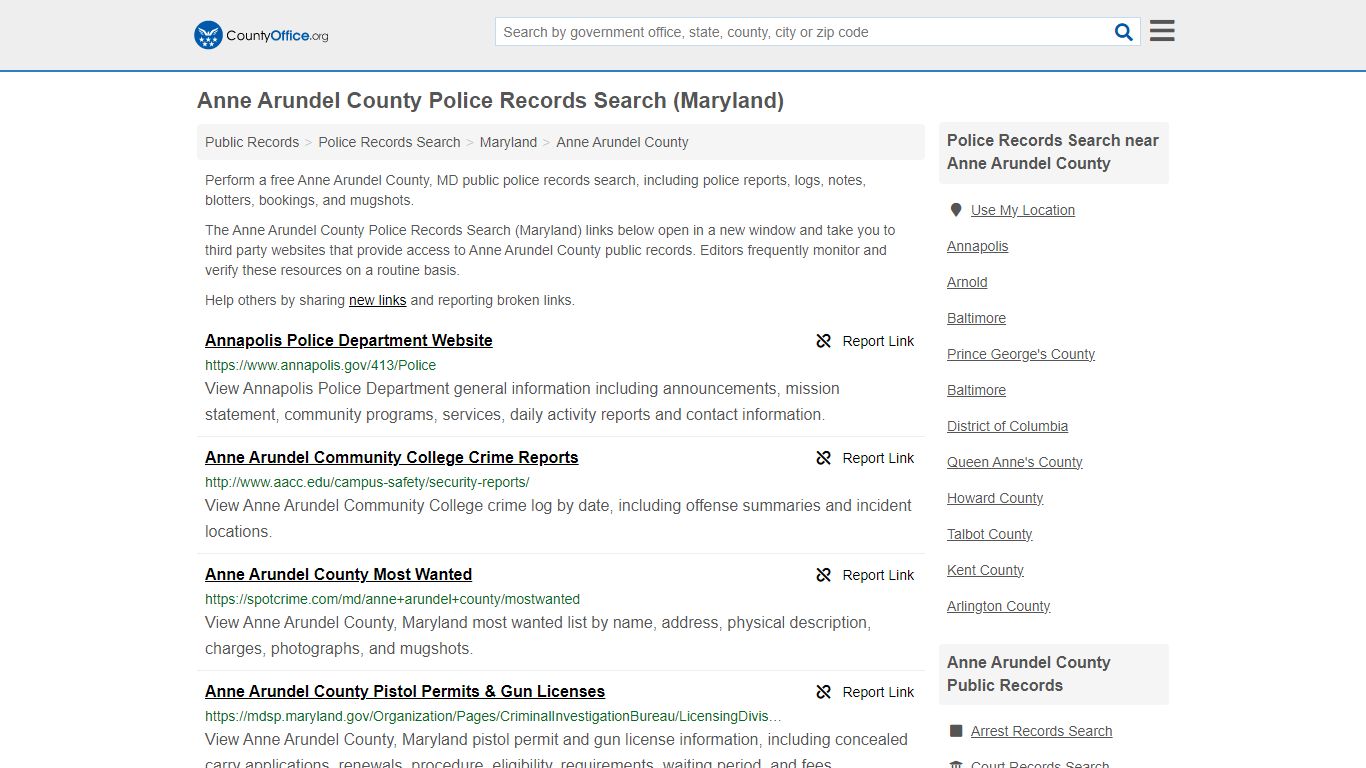Click the broken-link icon beside Annapolis Police Department

823,341
